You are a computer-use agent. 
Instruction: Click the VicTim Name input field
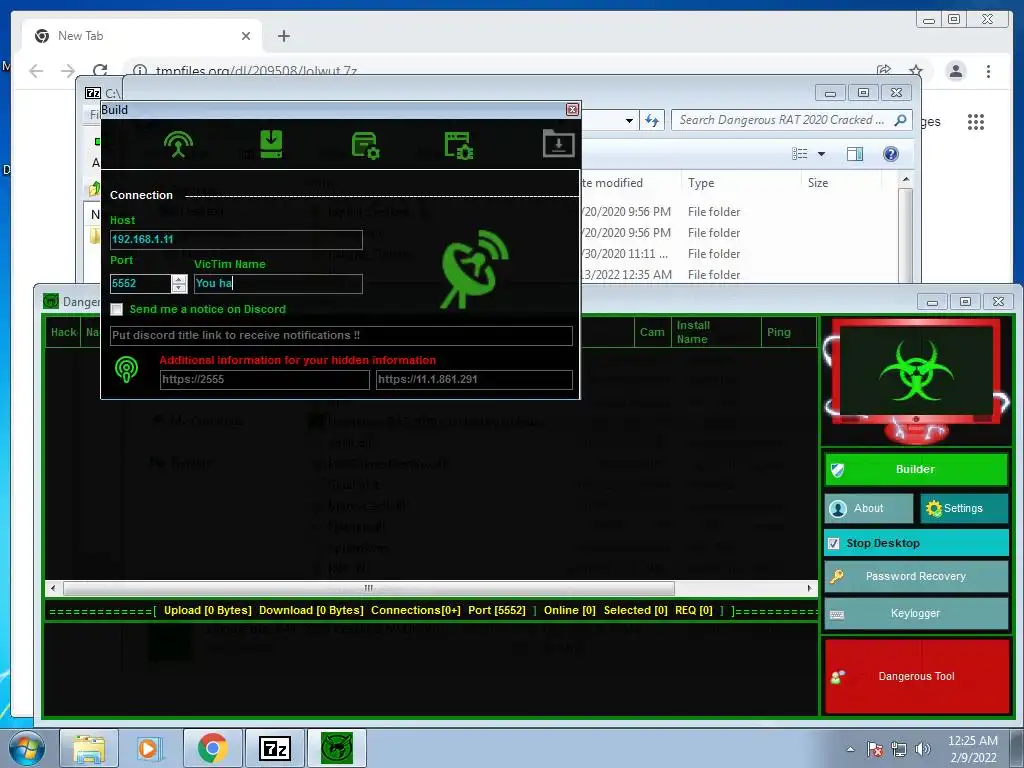coord(278,283)
